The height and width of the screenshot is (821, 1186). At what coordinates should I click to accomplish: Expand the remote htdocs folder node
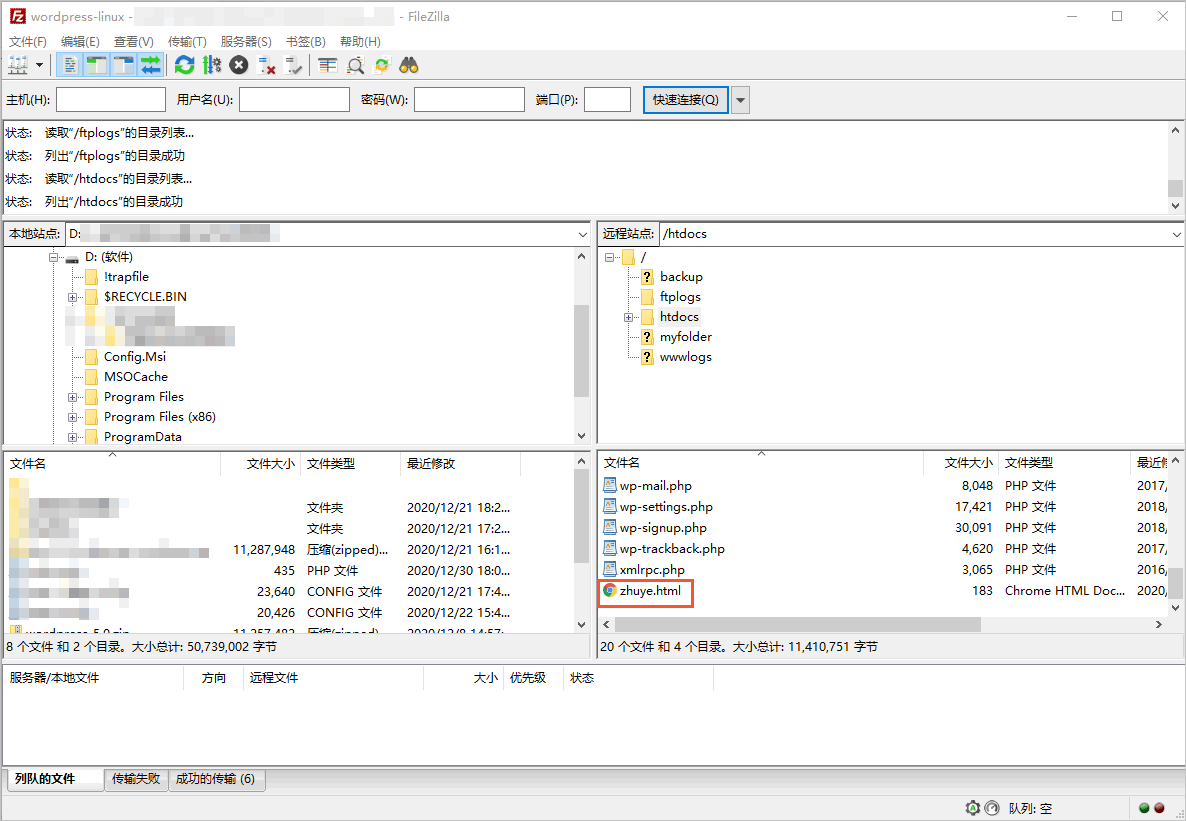click(628, 317)
